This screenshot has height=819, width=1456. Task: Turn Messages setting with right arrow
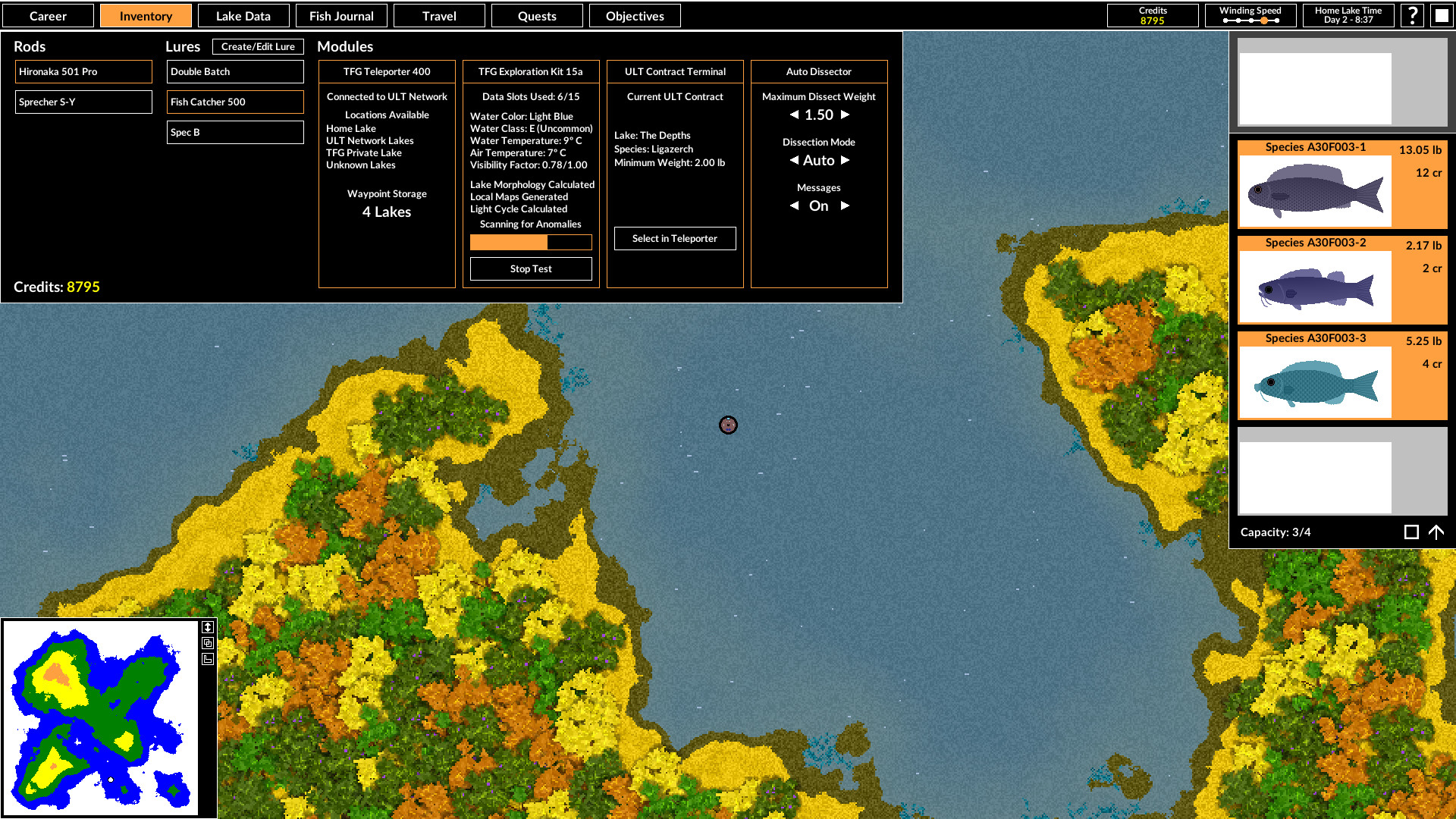[845, 206]
